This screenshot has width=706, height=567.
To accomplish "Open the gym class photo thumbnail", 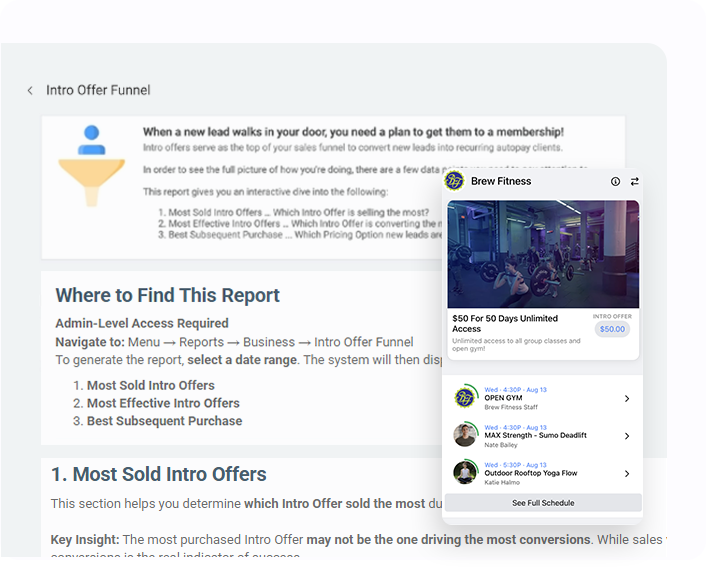I will [x=543, y=254].
